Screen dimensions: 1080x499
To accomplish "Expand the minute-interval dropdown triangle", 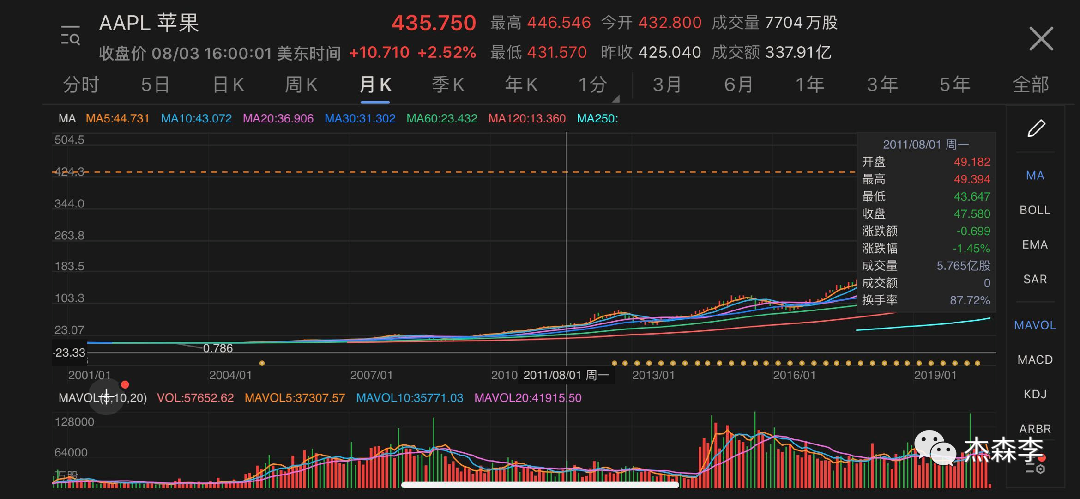I will click(x=616, y=98).
